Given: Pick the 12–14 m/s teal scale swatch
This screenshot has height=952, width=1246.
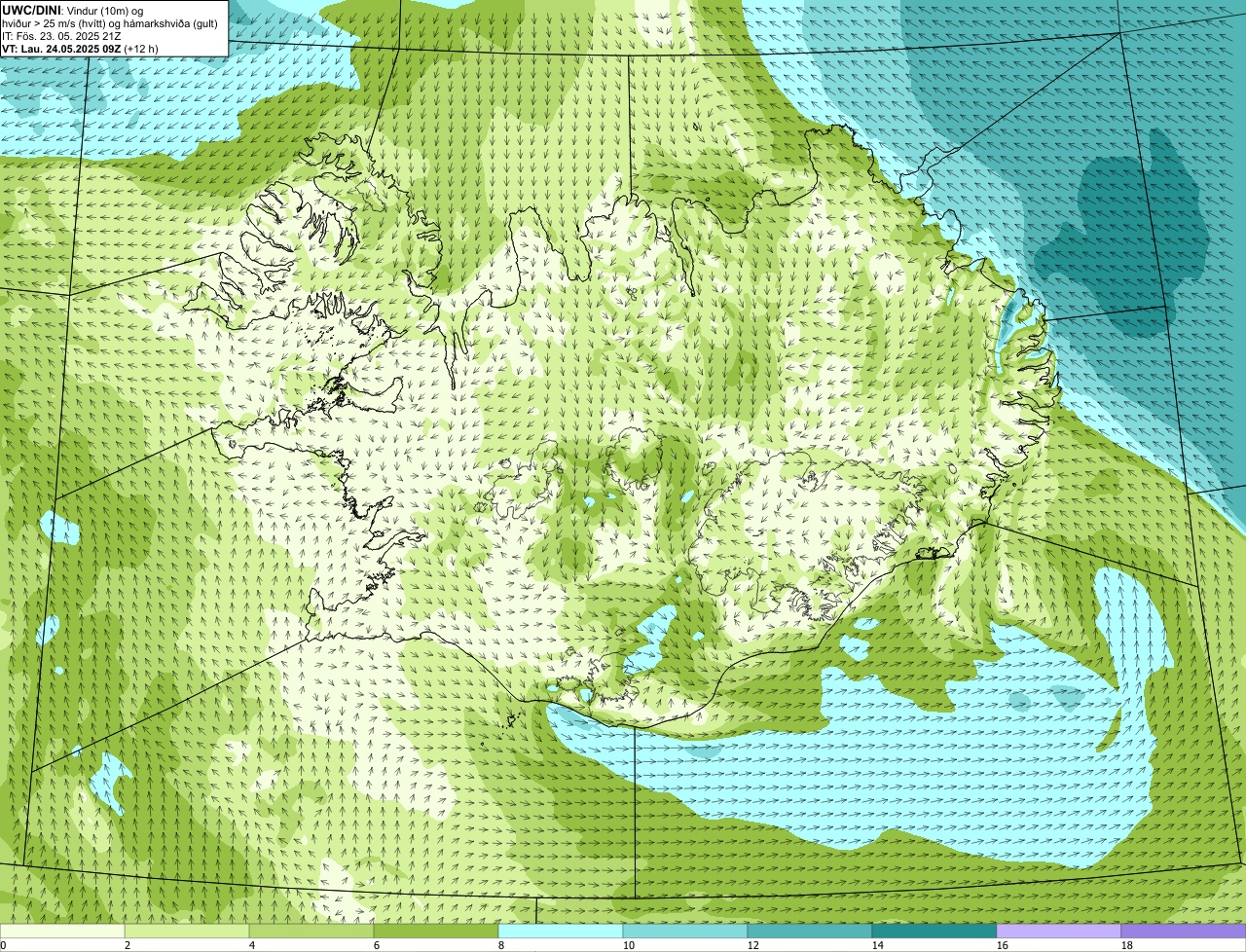Looking at the screenshot, I should point(810,931).
